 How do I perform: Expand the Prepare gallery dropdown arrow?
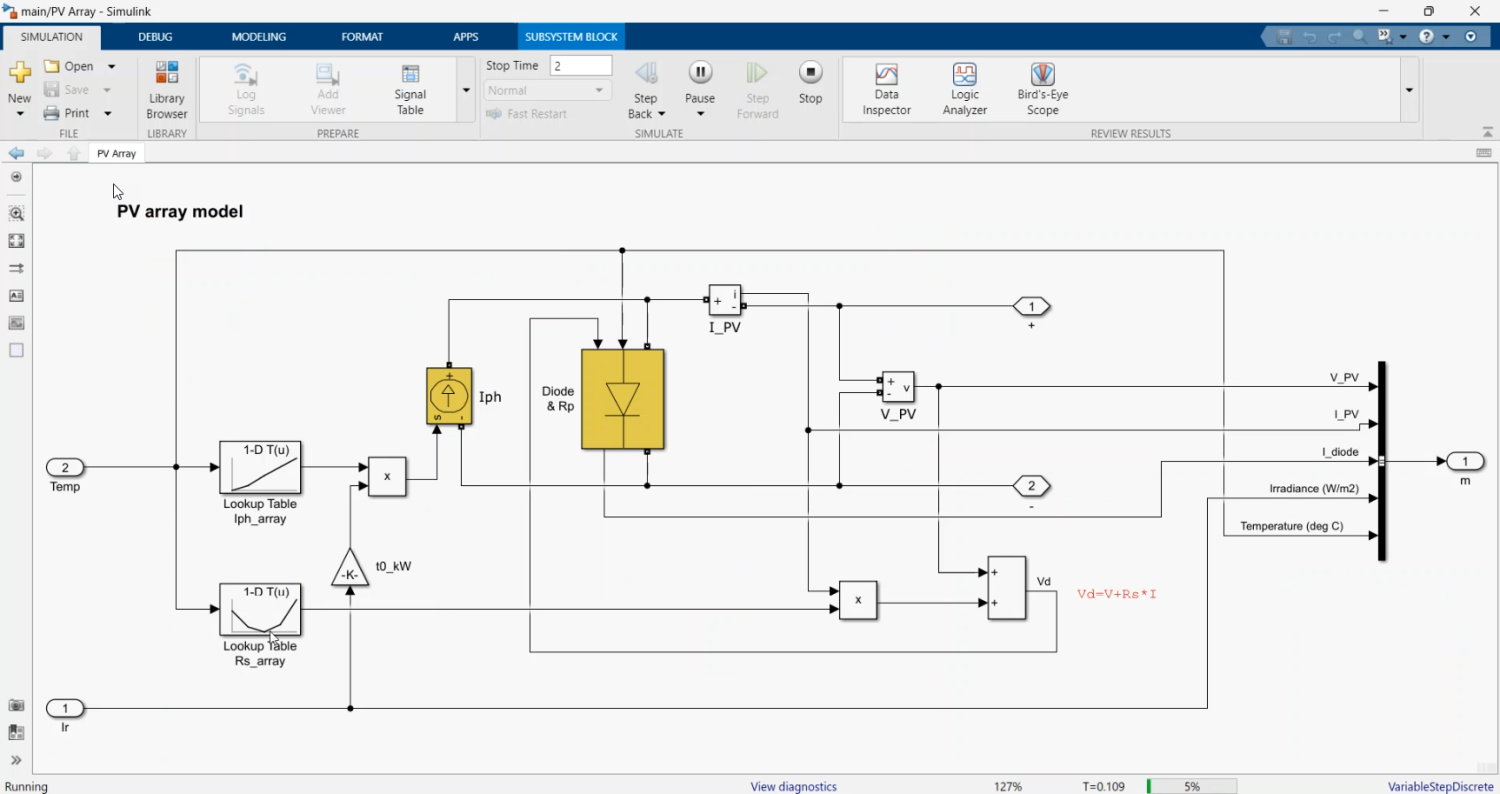click(466, 90)
